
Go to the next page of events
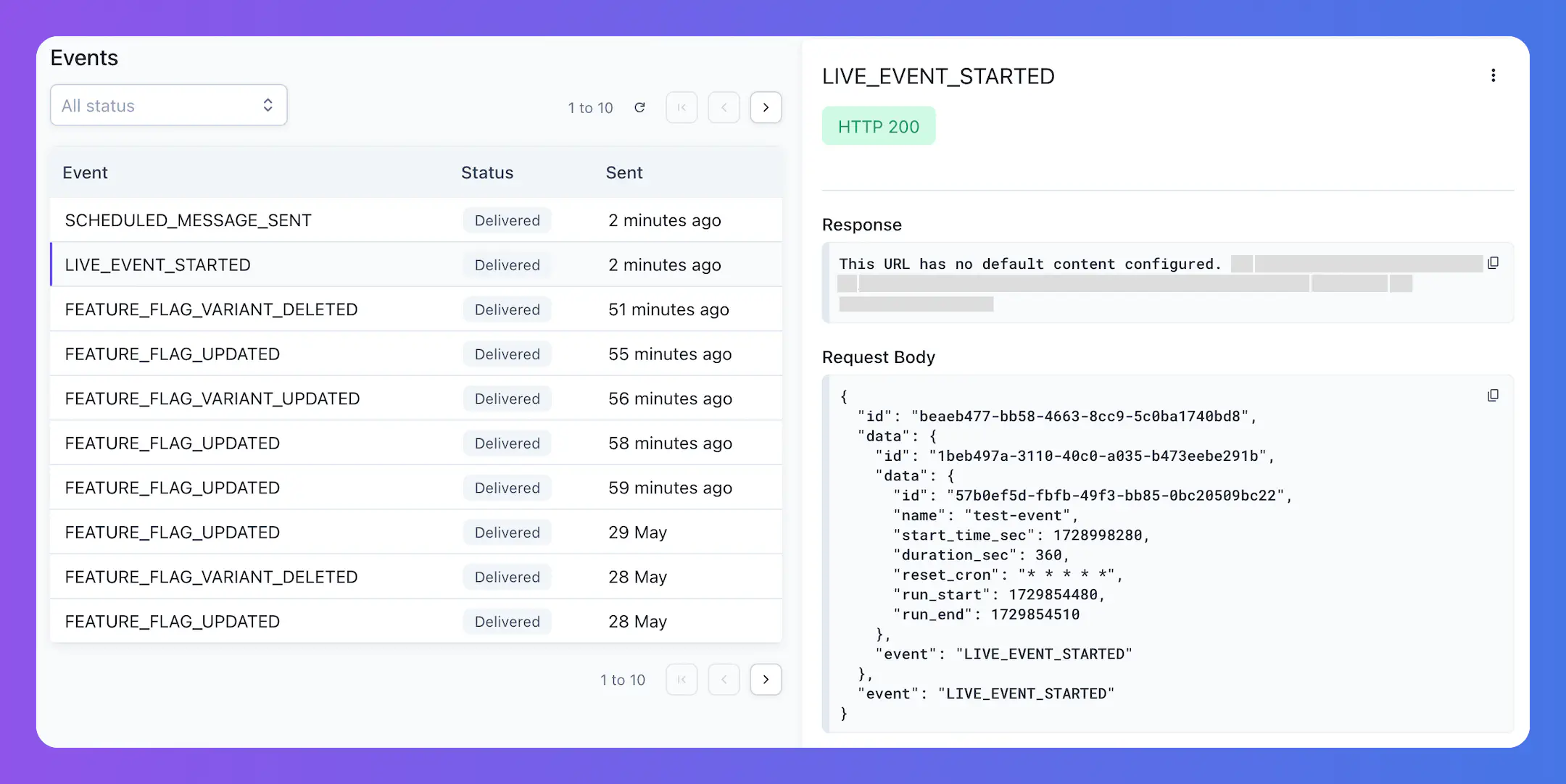click(x=766, y=107)
